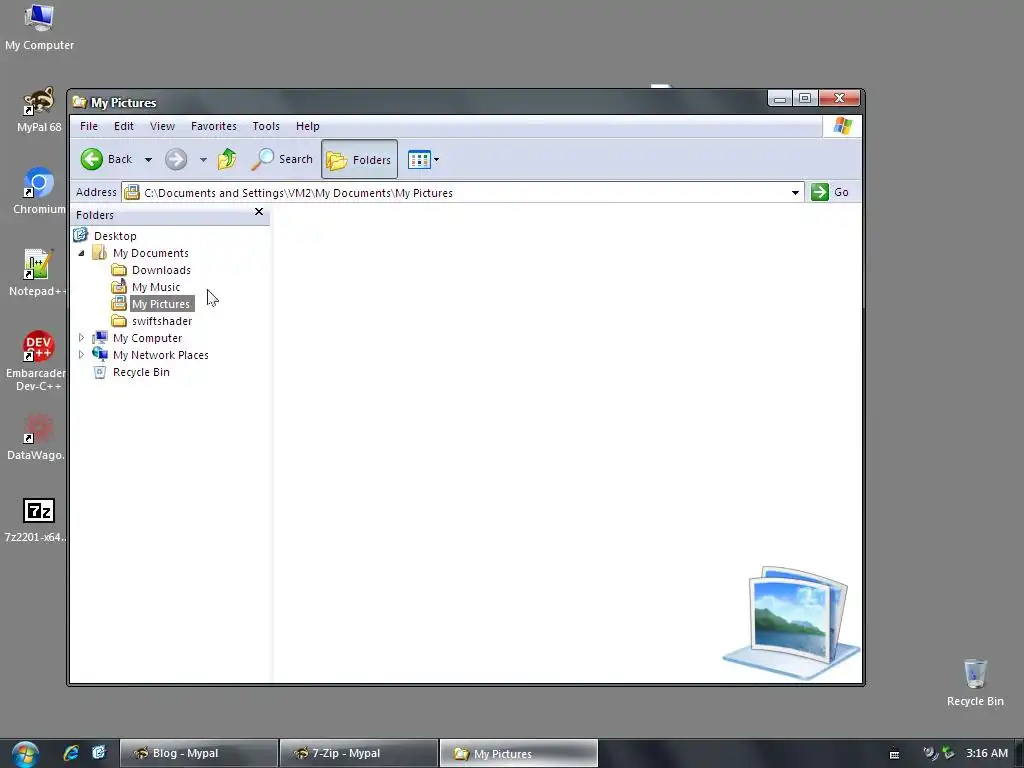Maximize the My Pictures window
1024x768 pixels.
[x=805, y=98]
